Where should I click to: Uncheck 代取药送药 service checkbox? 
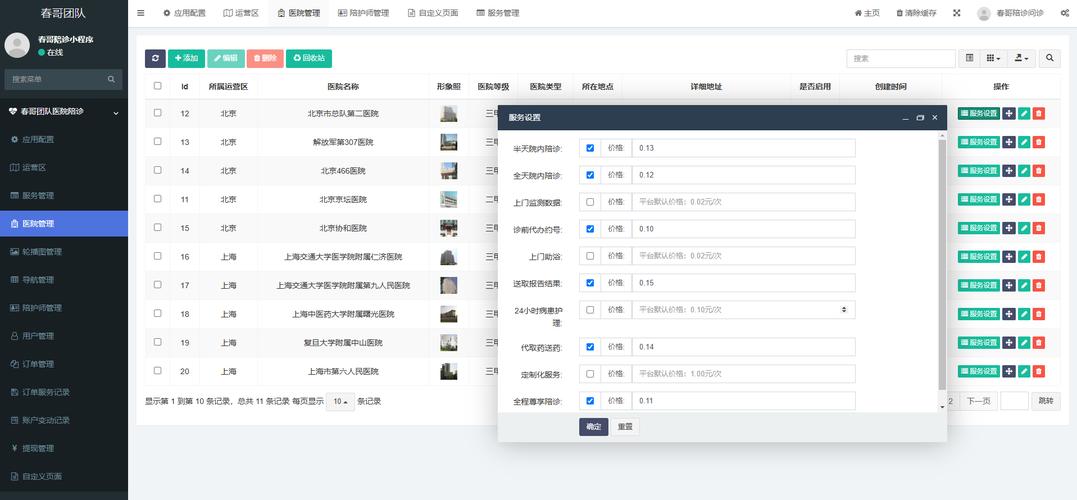pyautogui.click(x=590, y=347)
